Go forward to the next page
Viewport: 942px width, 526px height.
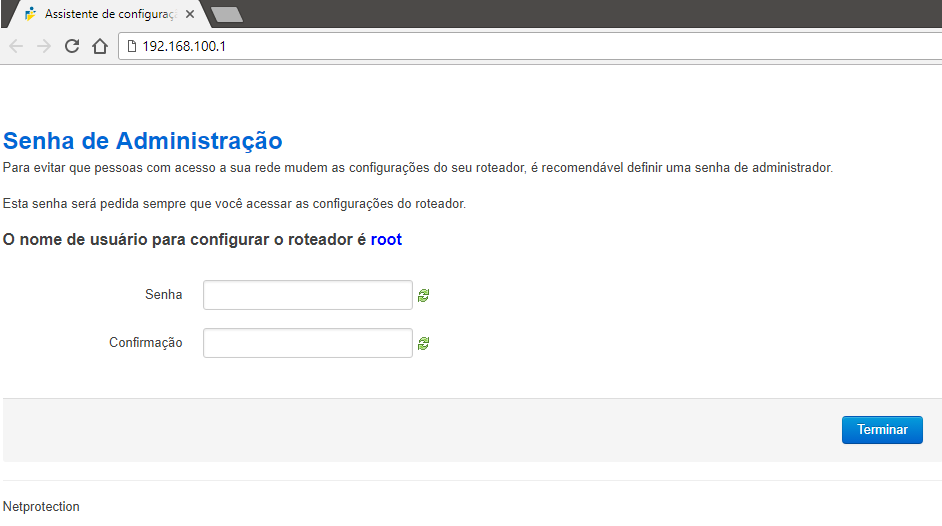[44, 46]
